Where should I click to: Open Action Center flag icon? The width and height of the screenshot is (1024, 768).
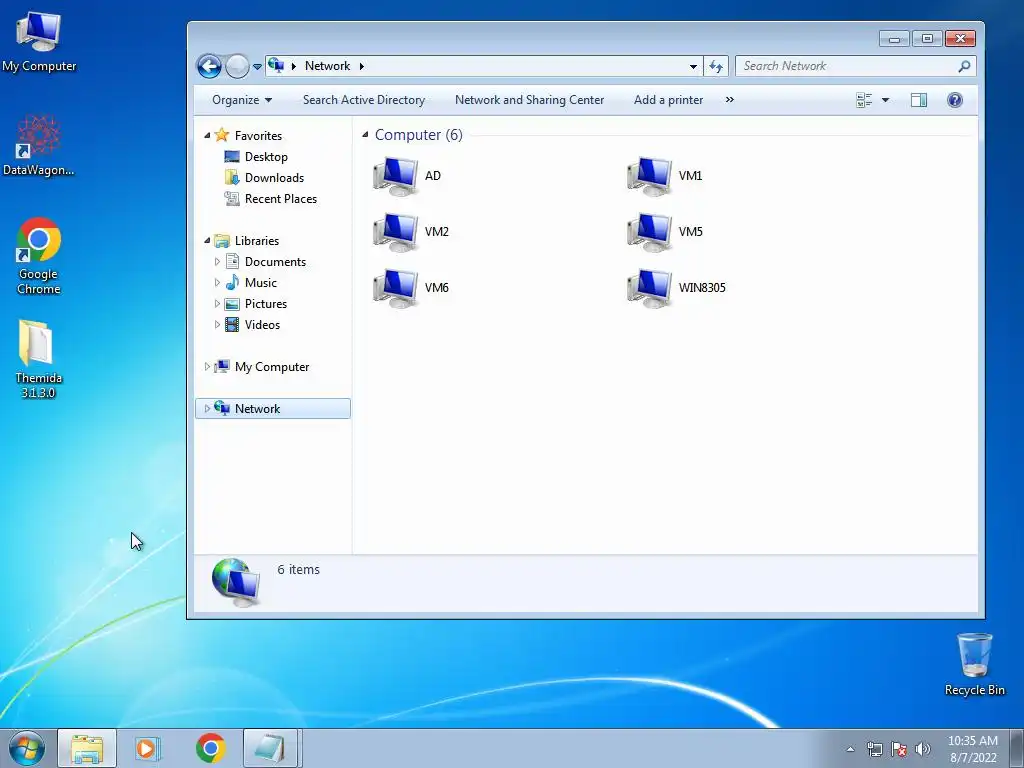click(x=899, y=749)
